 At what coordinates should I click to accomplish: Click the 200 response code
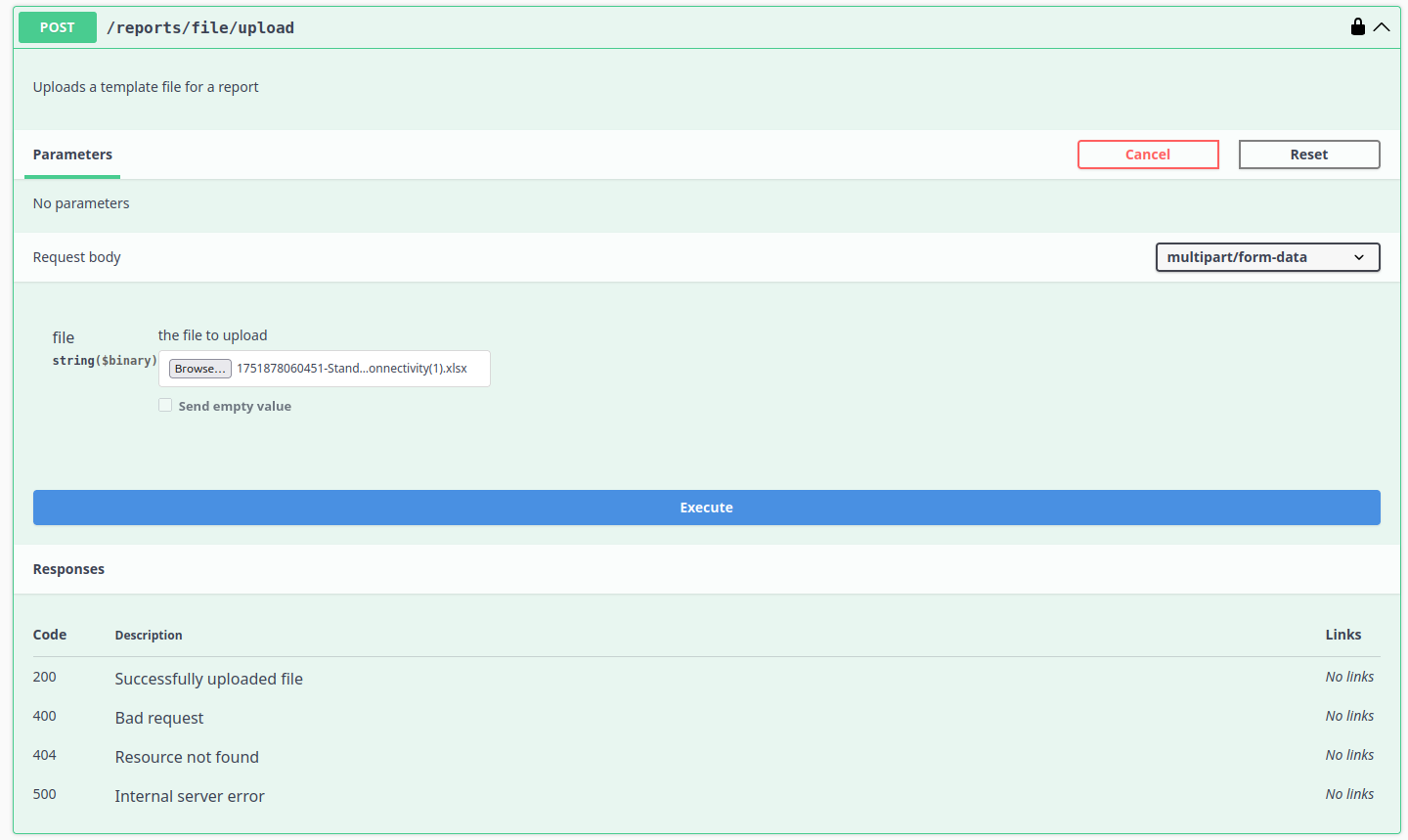(x=44, y=677)
